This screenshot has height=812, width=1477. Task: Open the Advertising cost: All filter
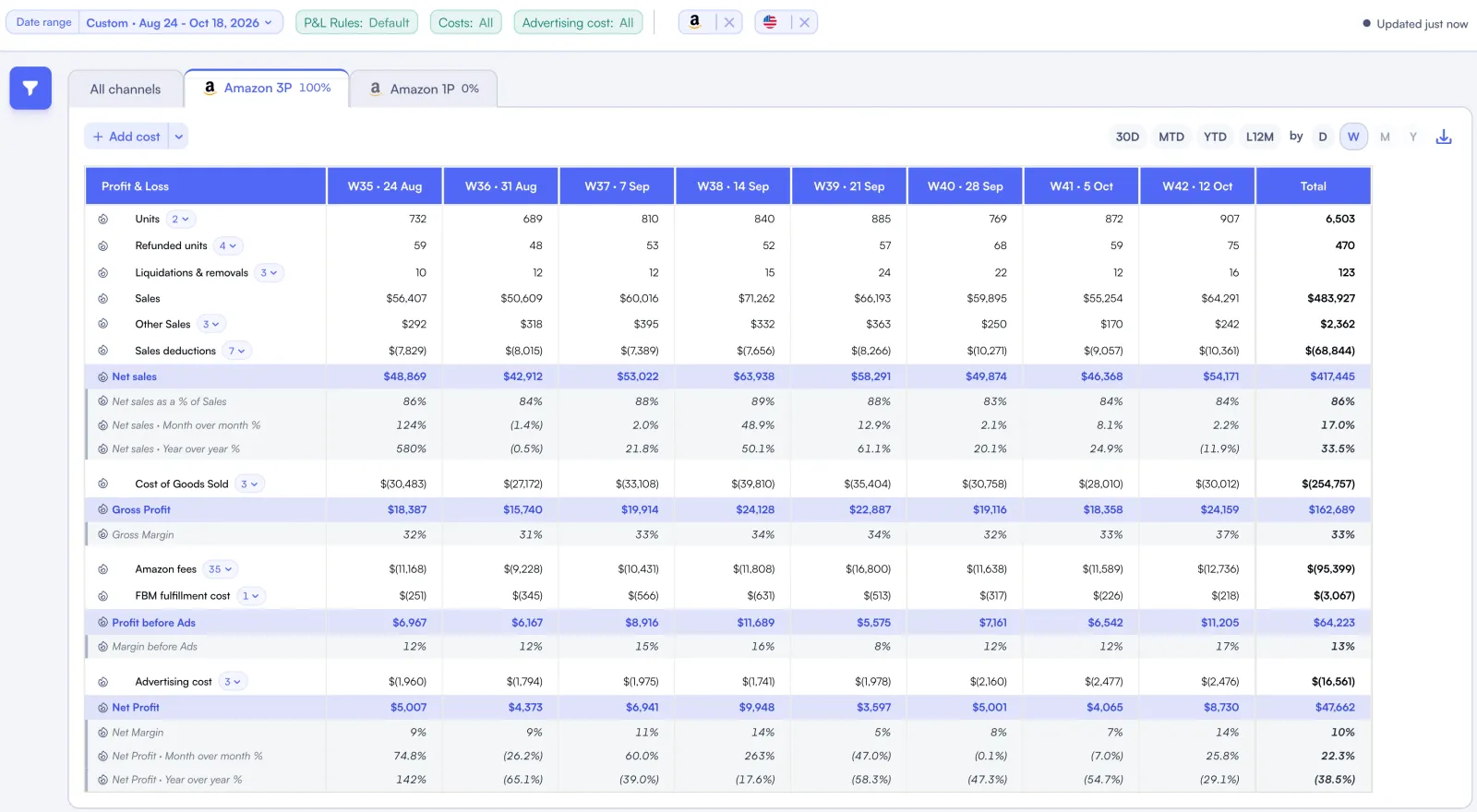(578, 22)
